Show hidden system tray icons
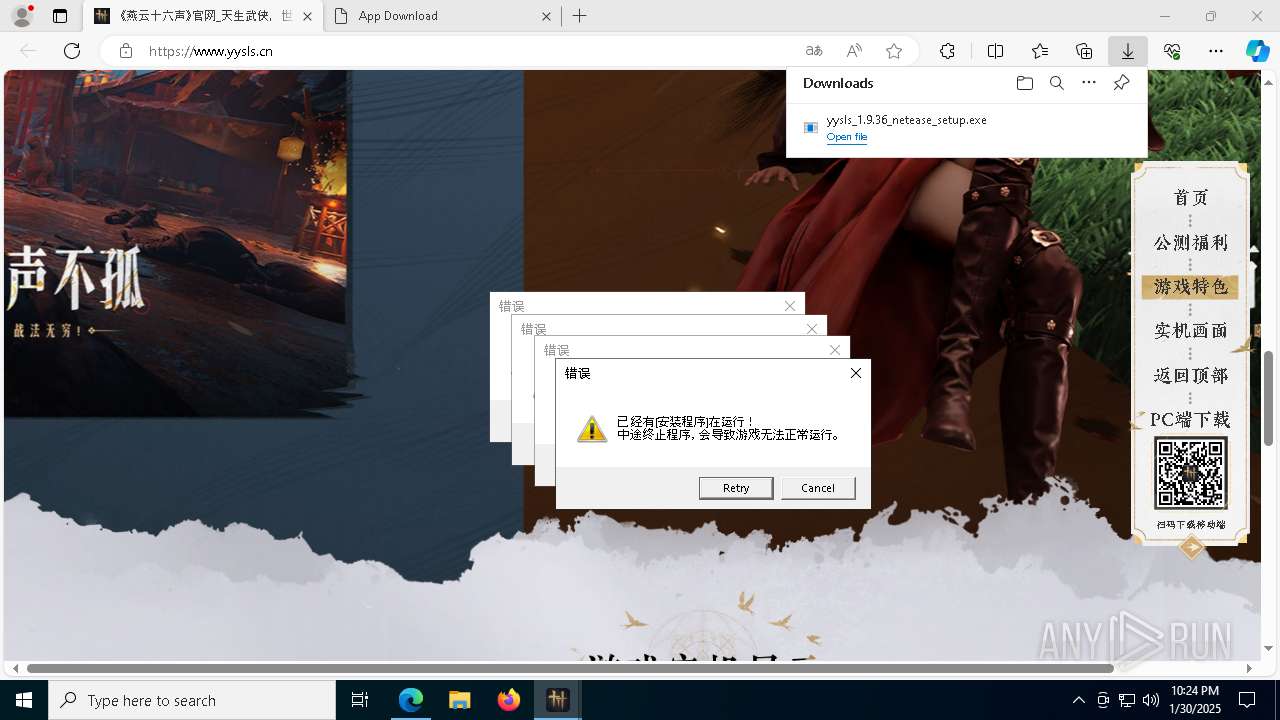The height and width of the screenshot is (720, 1280). [x=1078, y=700]
